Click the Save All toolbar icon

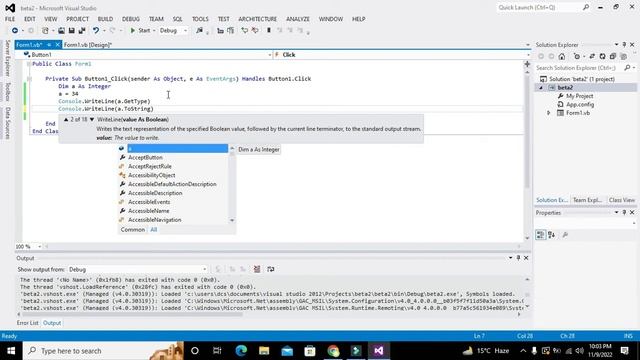(x=82, y=31)
